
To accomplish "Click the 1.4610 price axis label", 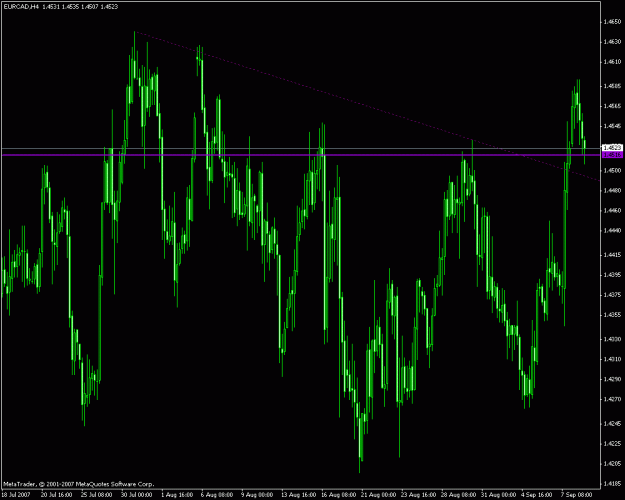I will pos(612,62).
